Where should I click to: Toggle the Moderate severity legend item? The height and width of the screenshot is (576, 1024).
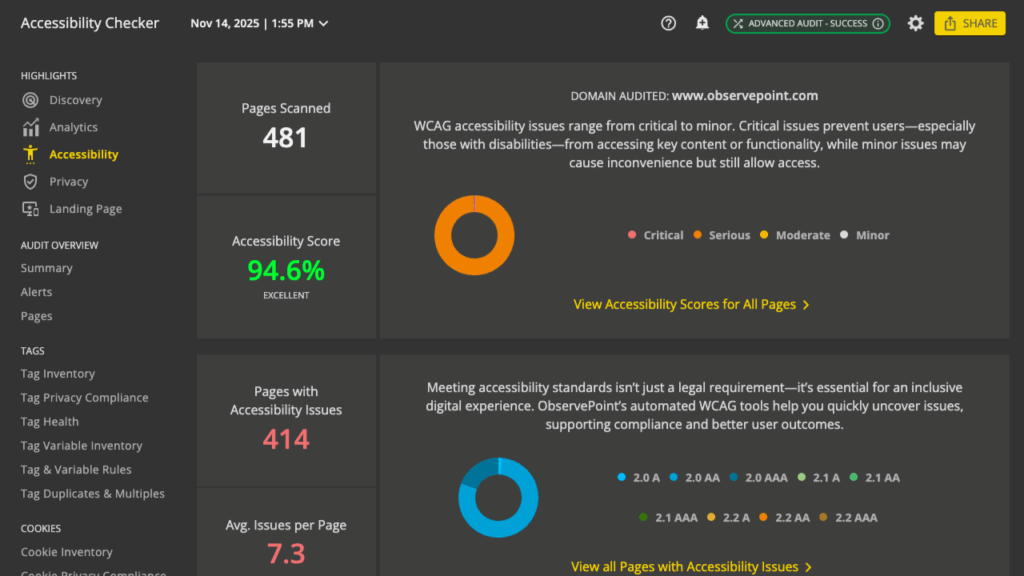795,235
